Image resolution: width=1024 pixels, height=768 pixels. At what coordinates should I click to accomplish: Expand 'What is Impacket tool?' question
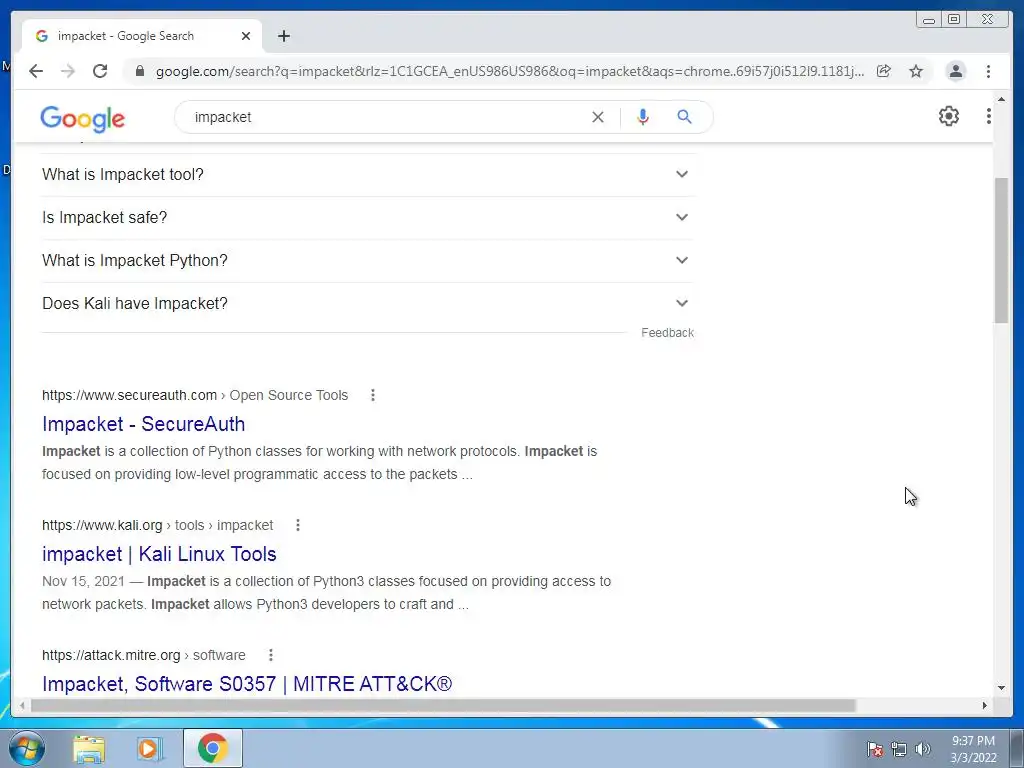tap(368, 174)
